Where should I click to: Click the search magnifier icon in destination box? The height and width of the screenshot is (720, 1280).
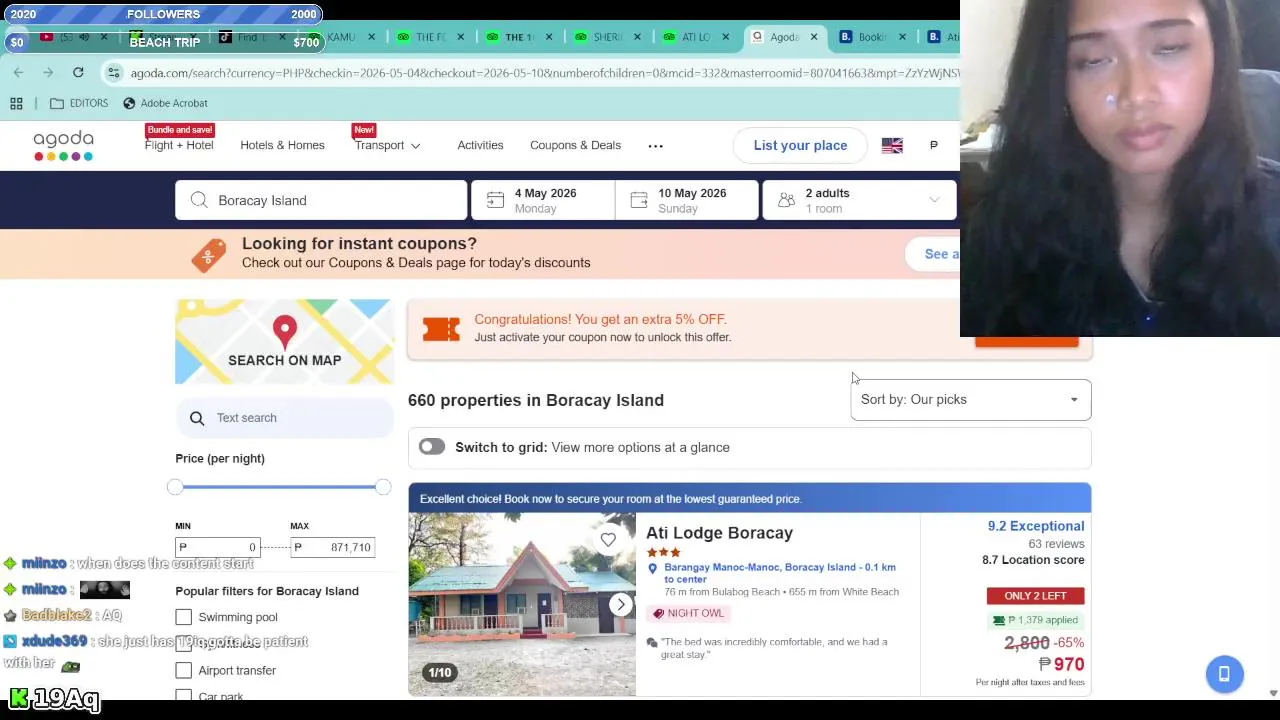click(x=199, y=200)
